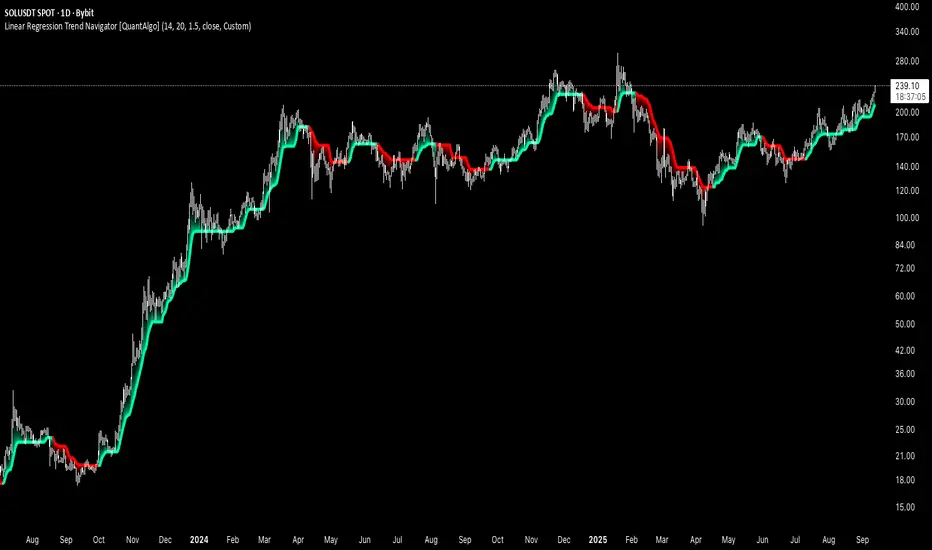Click the Feb label directly after 2024
932x550 pixels.
coord(232,540)
